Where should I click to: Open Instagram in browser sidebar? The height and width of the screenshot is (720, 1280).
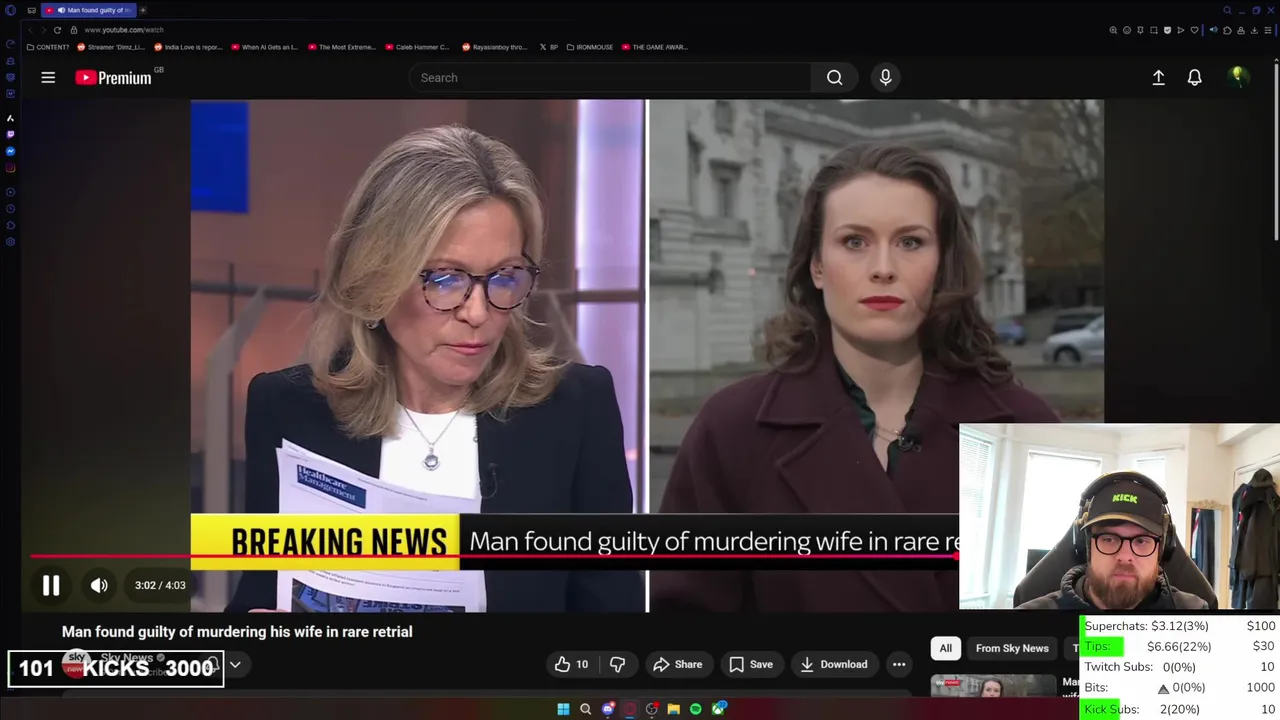tap(10, 168)
